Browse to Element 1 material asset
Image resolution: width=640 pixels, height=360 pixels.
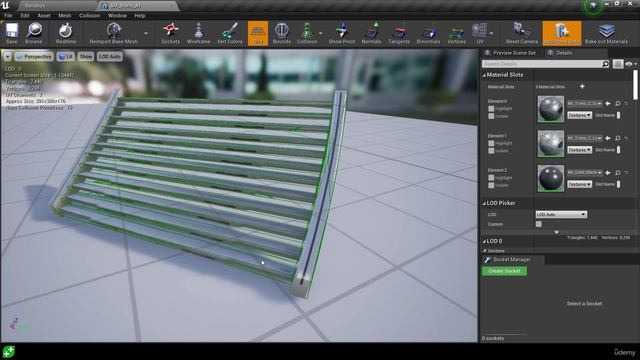coord(618,138)
